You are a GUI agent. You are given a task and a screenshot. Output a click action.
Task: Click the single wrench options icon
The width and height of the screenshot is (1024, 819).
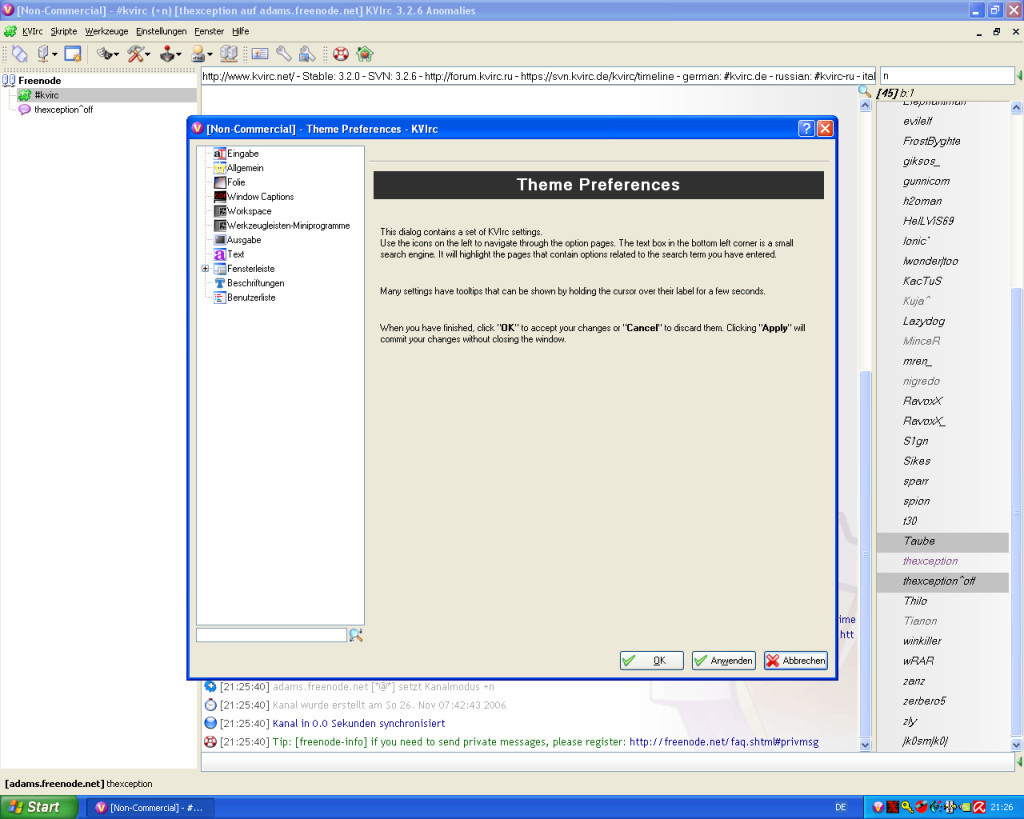pyautogui.click(x=283, y=54)
